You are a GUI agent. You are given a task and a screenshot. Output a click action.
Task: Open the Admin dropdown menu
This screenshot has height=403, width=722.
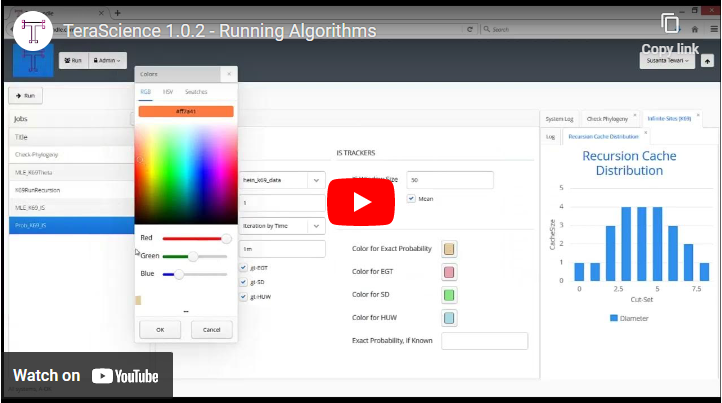(x=107, y=60)
